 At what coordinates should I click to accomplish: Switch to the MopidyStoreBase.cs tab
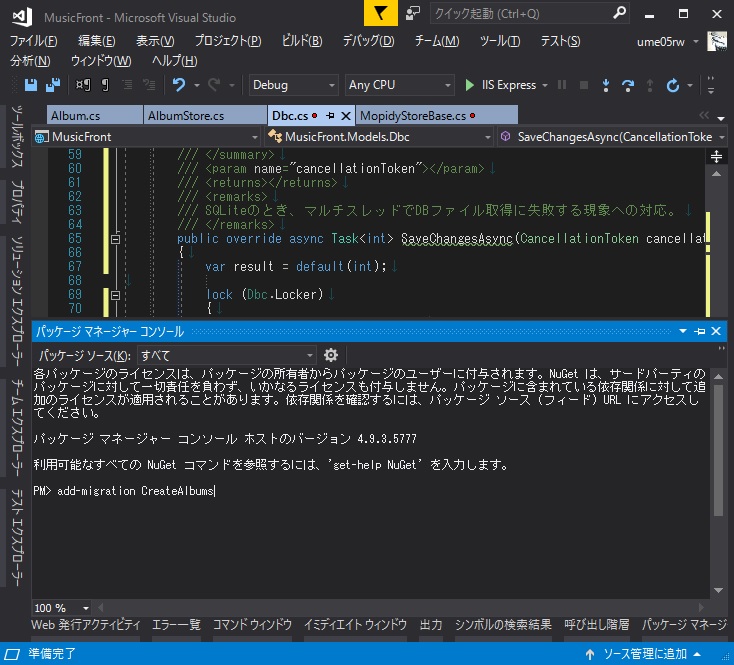pyautogui.click(x=437, y=116)
